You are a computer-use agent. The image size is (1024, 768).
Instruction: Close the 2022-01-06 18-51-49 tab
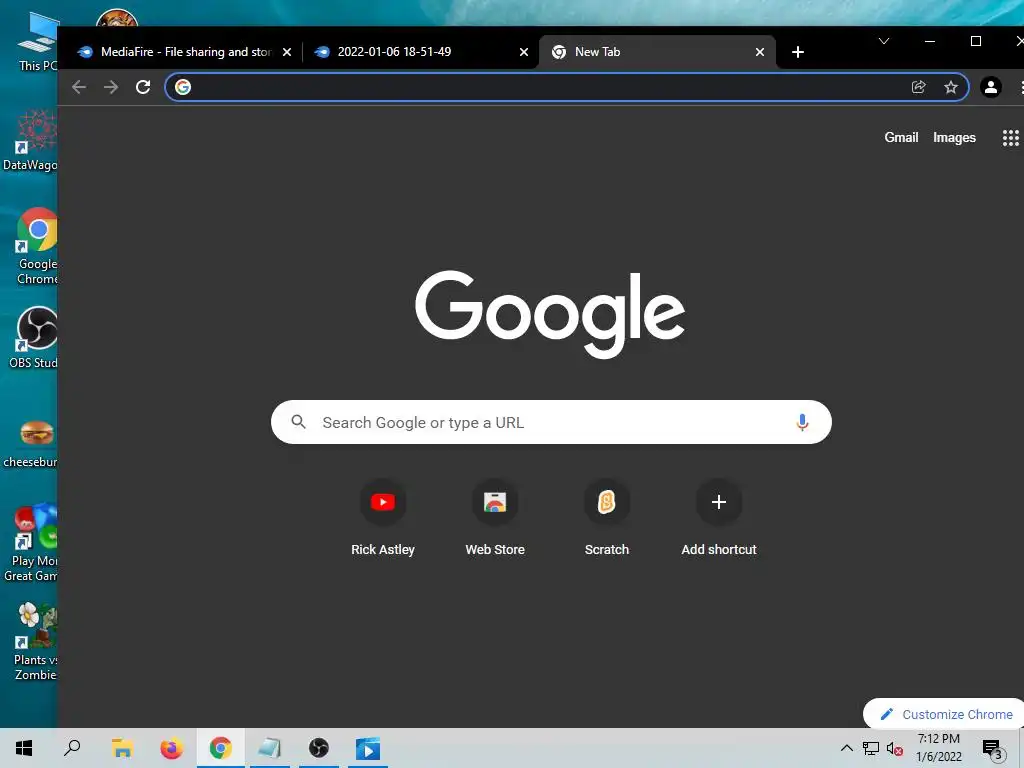tap(524, 52)
